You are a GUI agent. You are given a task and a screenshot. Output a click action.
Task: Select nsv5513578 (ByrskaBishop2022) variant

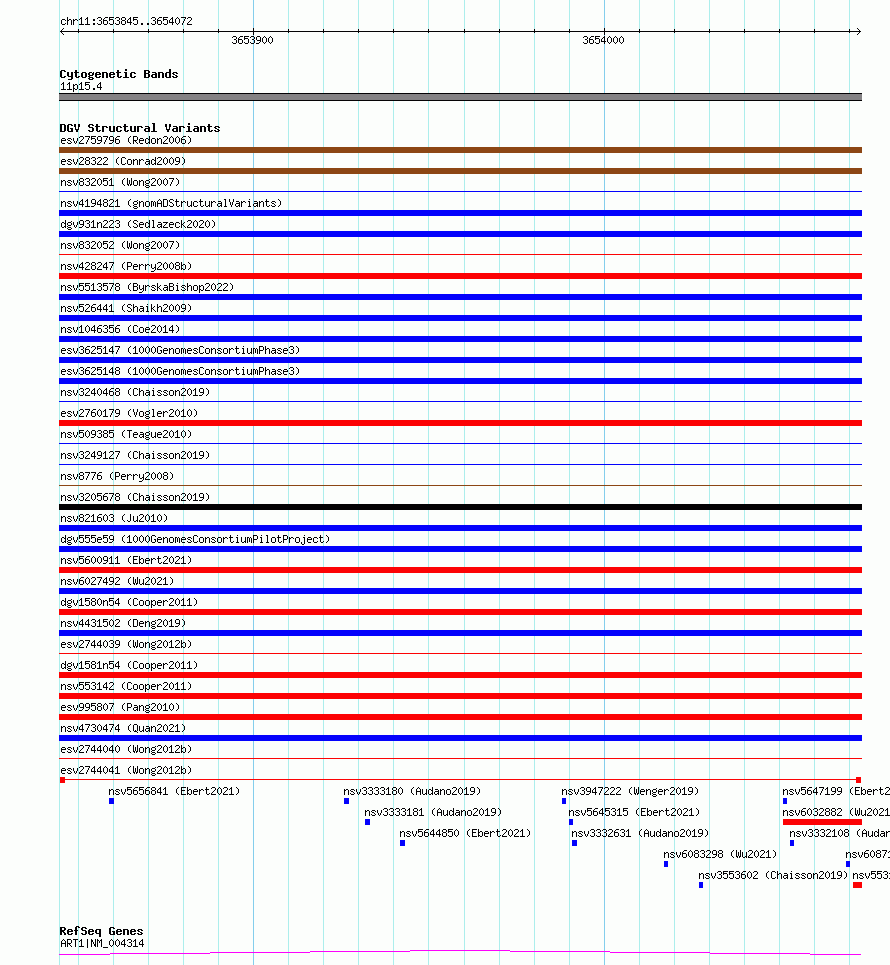coord(146,287)
